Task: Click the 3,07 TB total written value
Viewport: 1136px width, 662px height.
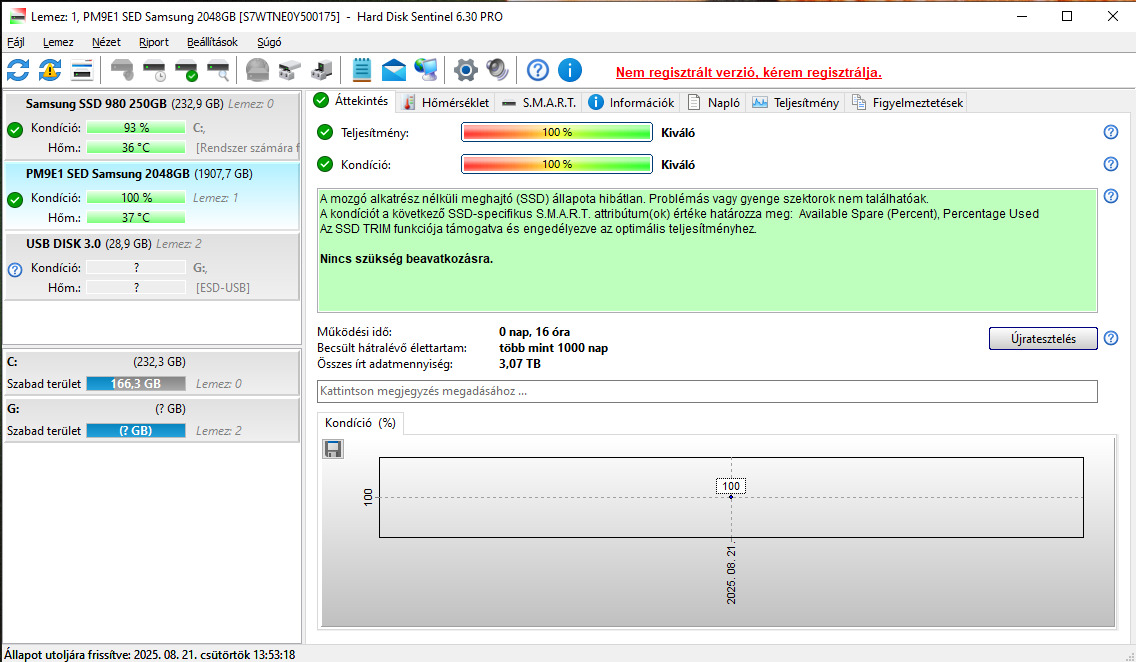Action: (519, 364)
